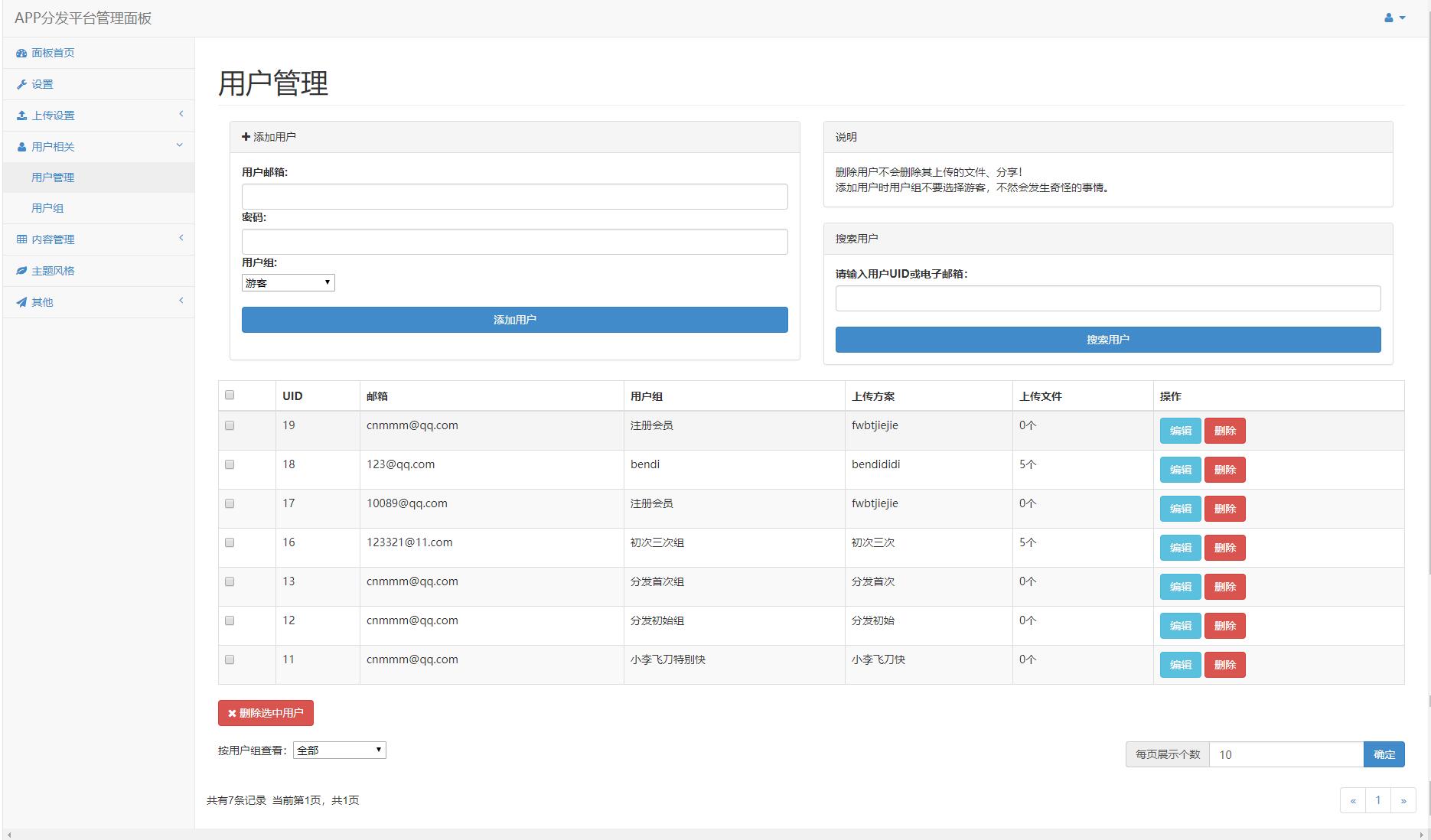Click the user icon beside 用户相关
1431x840 pixels.
click(x=21, y=147)
